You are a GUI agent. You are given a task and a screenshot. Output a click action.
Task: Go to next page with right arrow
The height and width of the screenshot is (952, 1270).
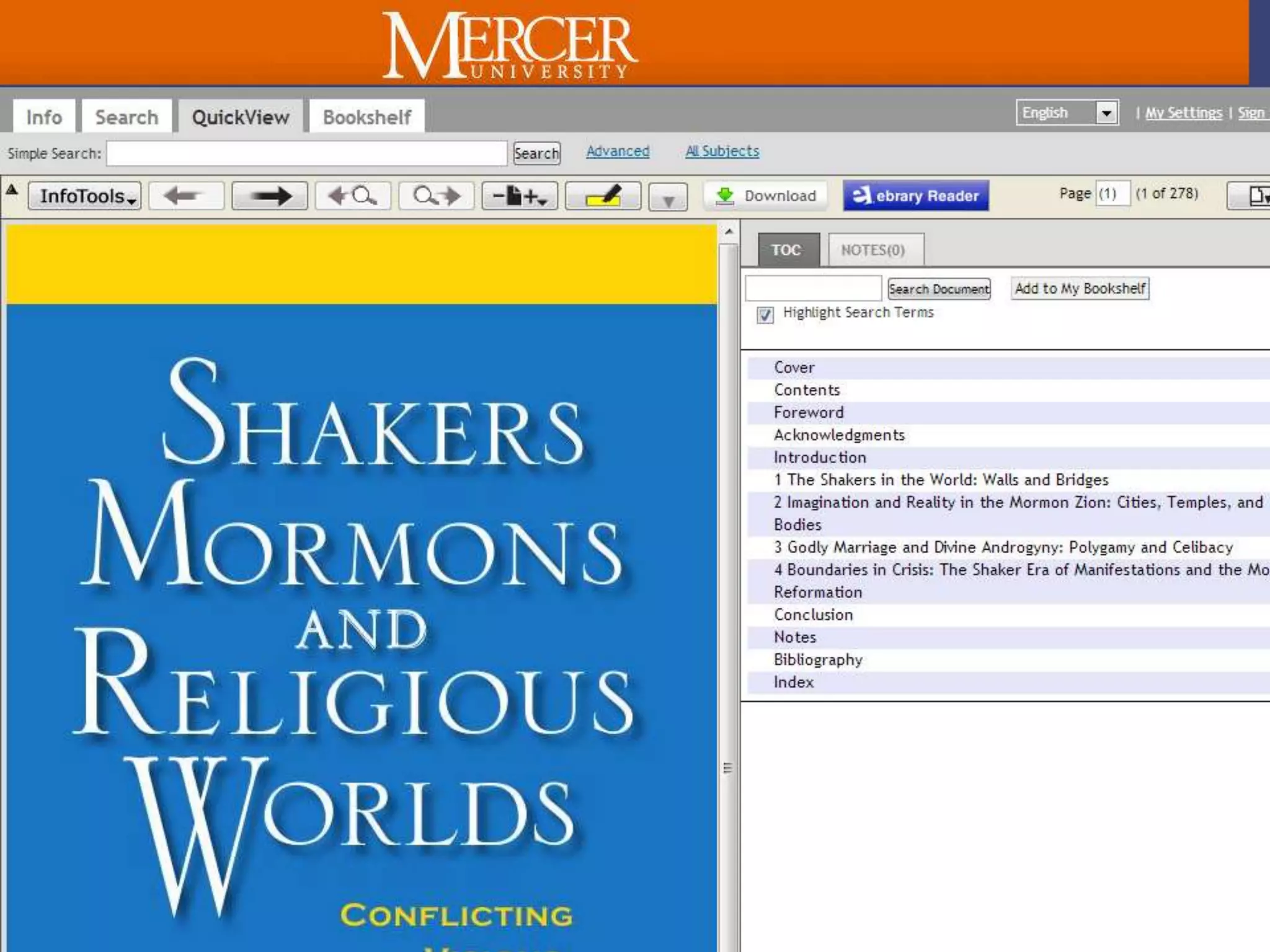coord(269,196)
